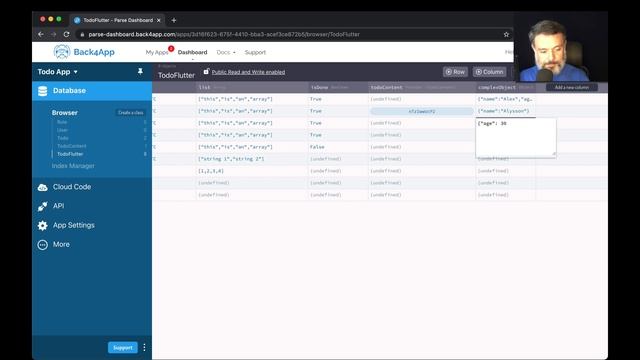The image size is (640, 360).
Task: Click the todoContent column header
Action: tap(422, 87)
